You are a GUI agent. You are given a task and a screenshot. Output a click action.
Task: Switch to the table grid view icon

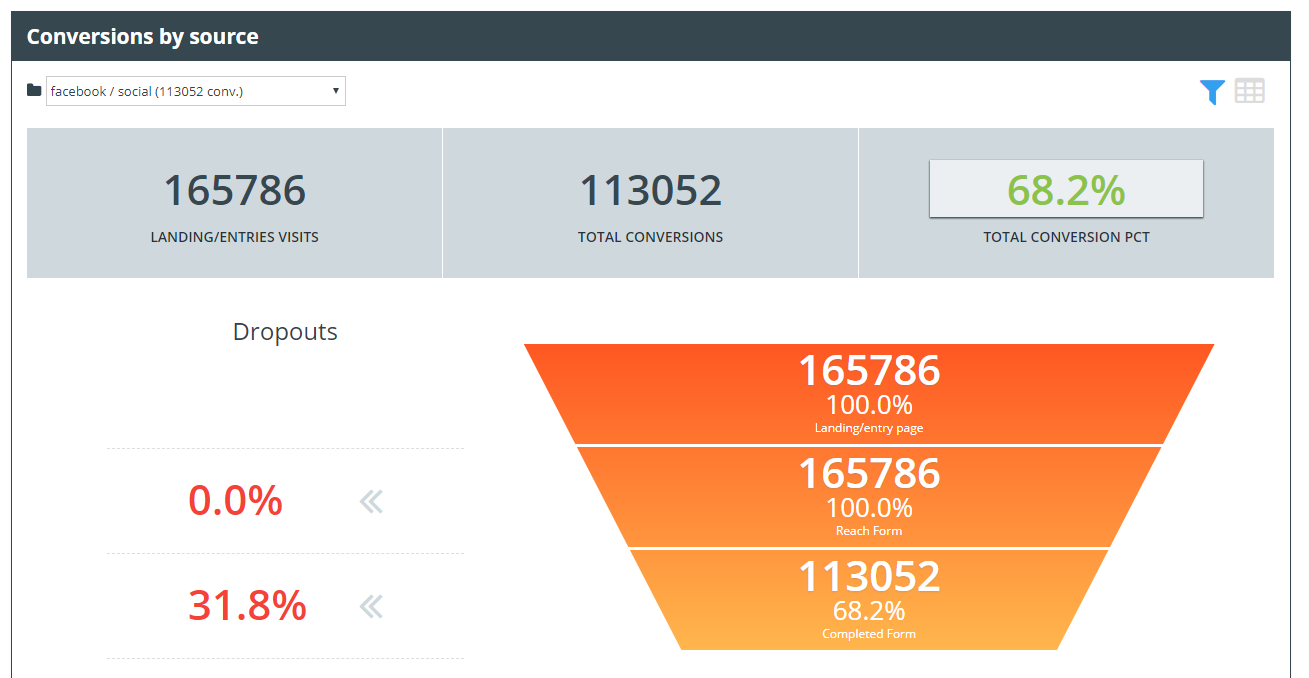click(1249, 91)
